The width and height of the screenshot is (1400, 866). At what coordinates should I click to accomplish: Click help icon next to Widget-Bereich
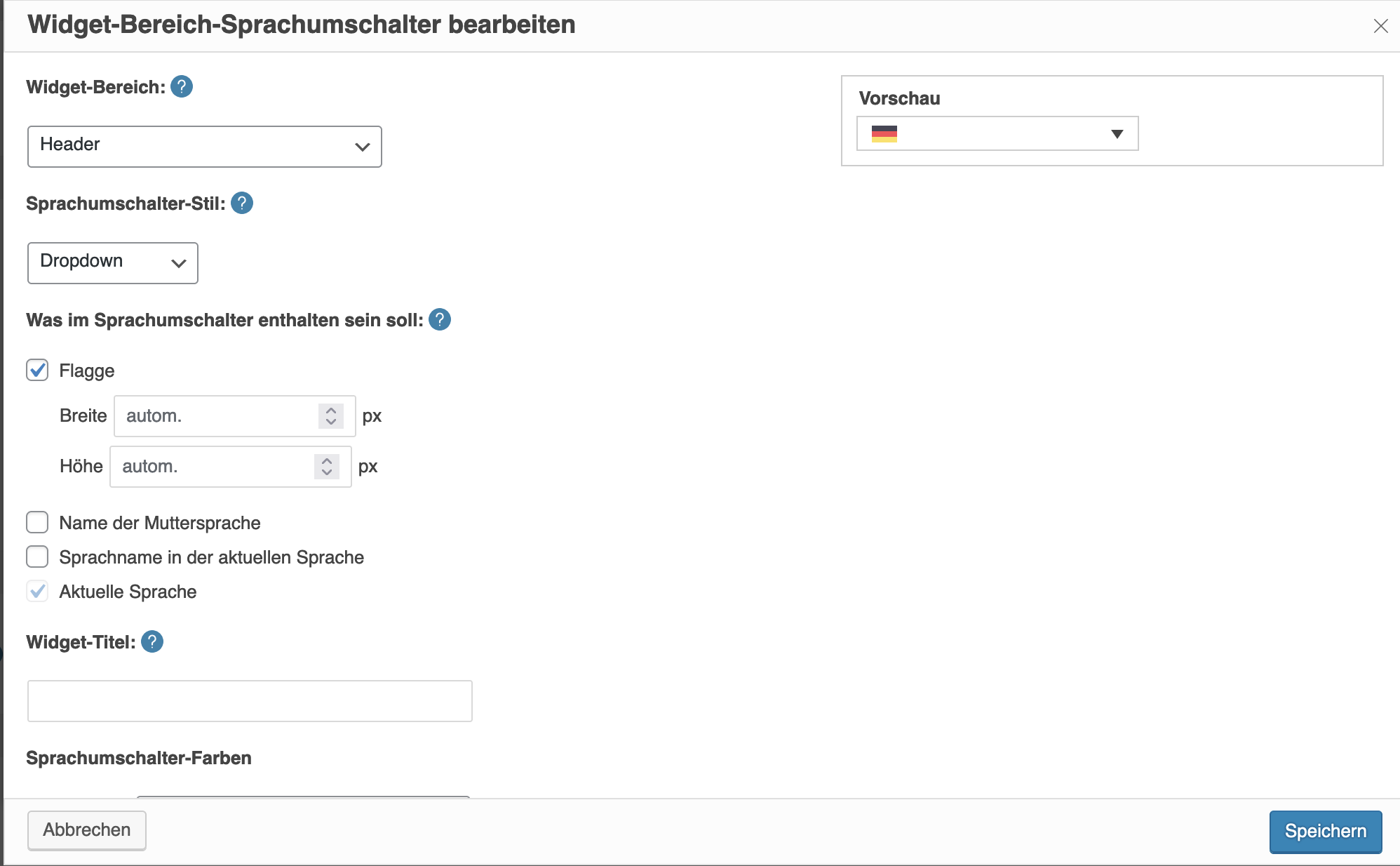tap(182, 87)
